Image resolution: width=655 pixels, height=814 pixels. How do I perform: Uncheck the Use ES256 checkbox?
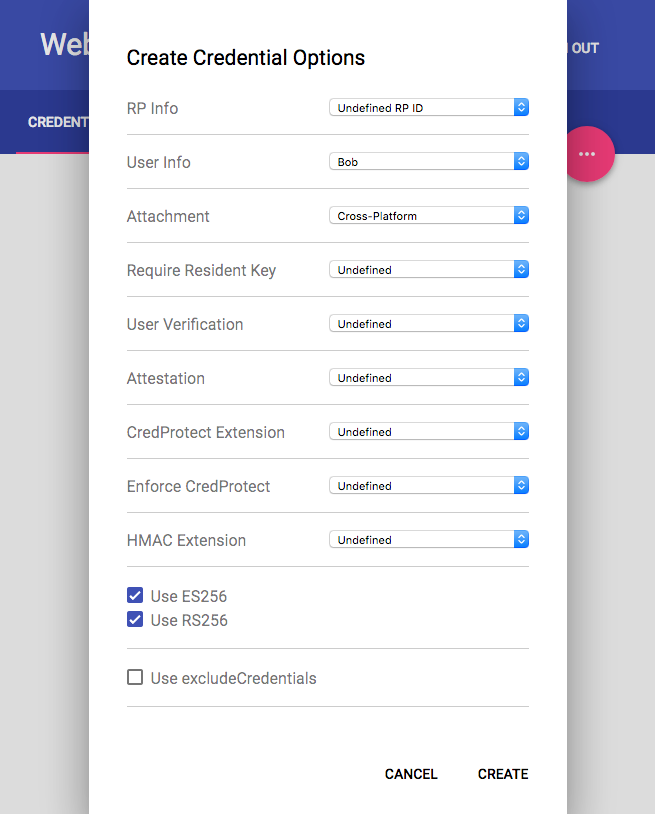click(x=135, y=596)
